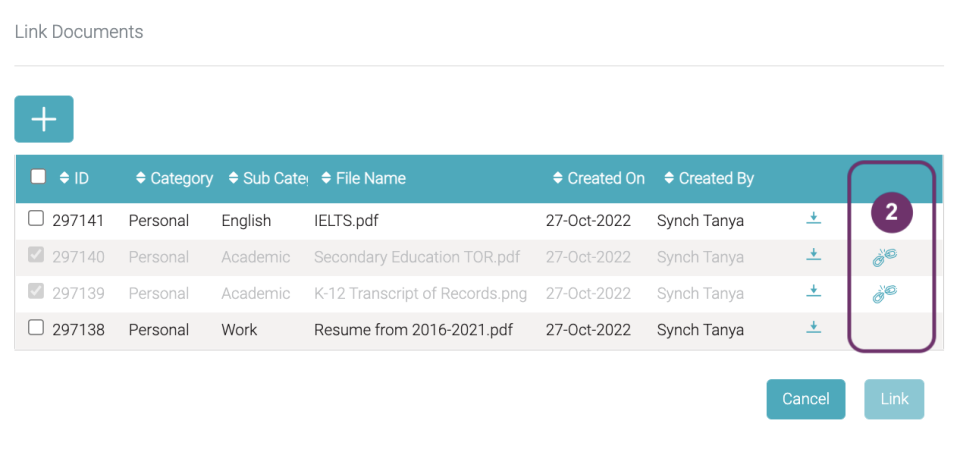Image resolution: width=960 pixels, height=449 pixels.
Task: Sort by Created On date
Action: (x=599, y=178)
